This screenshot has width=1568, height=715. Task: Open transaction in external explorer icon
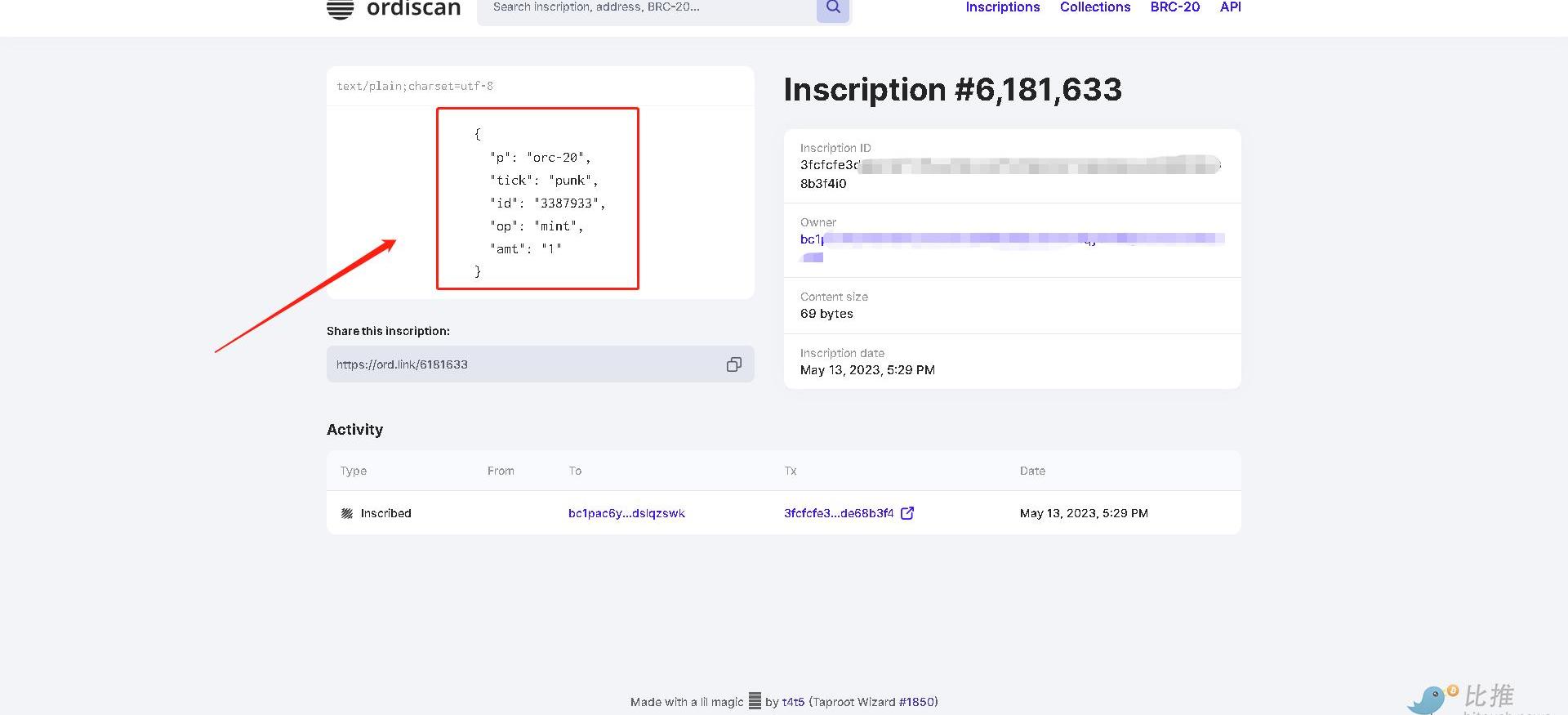[906, 513]
